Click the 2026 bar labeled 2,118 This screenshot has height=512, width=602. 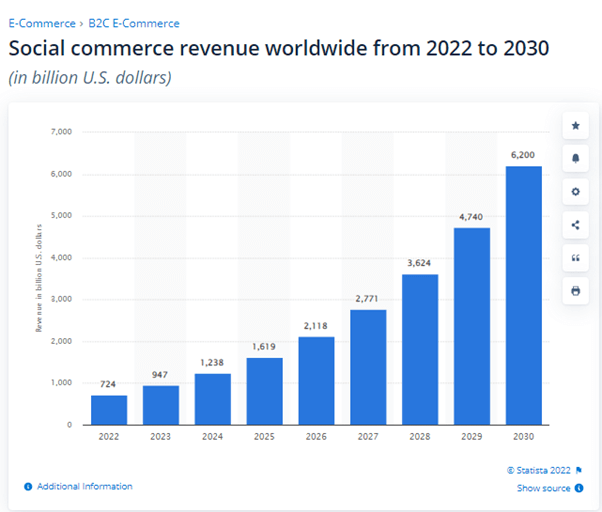[316, 381]
